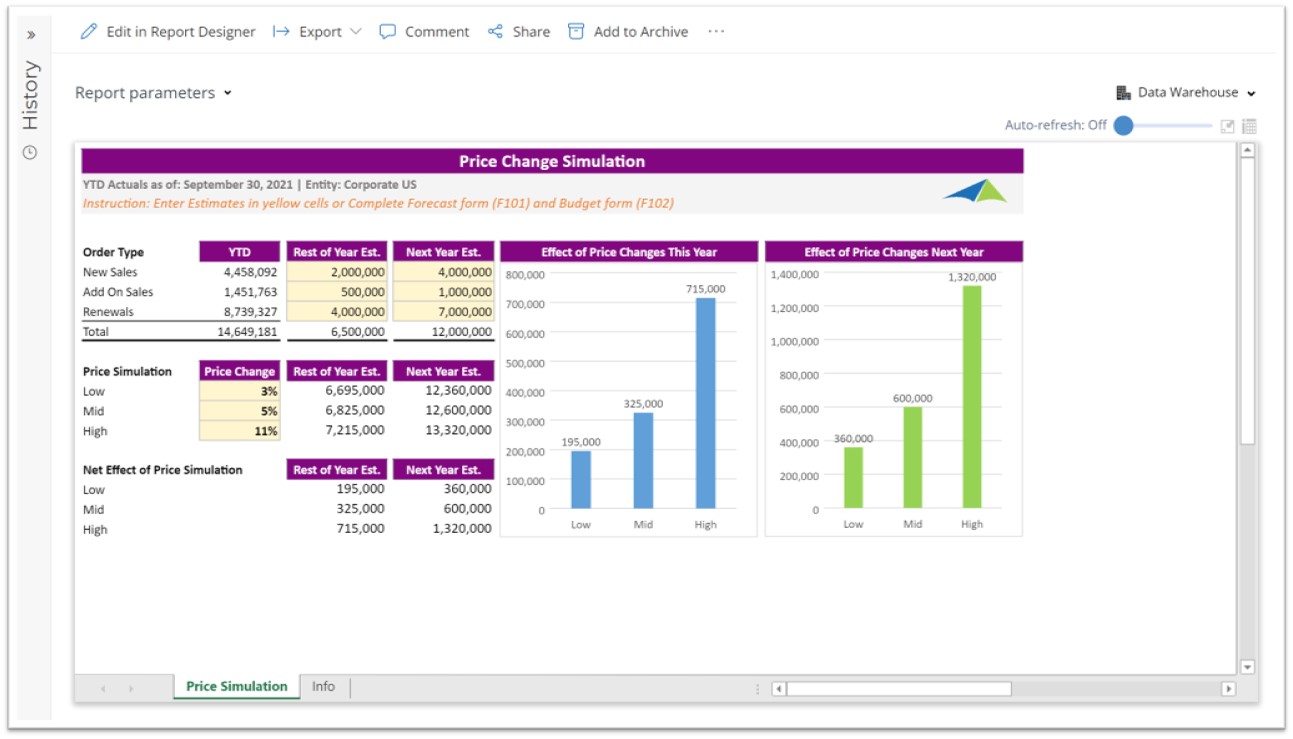Image resolution: width=1293 pixels, height=739 pixels.
Task: Click the Add to Archive box icon
Action: click(576, 32)
